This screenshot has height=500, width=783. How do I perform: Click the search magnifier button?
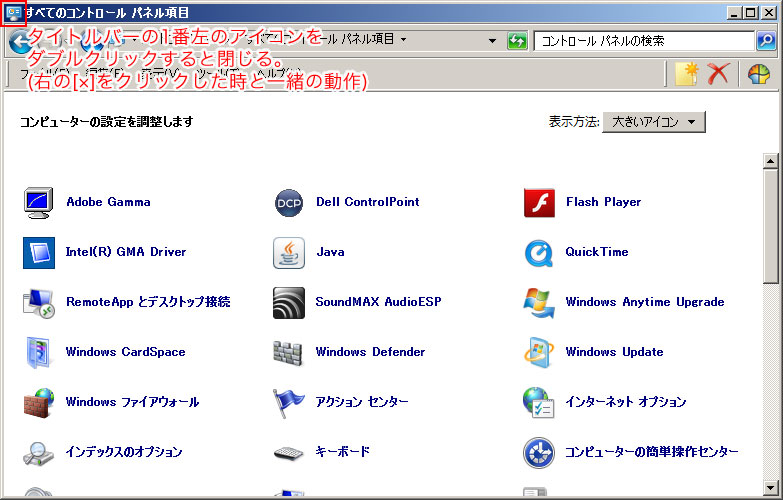[766, 40]
